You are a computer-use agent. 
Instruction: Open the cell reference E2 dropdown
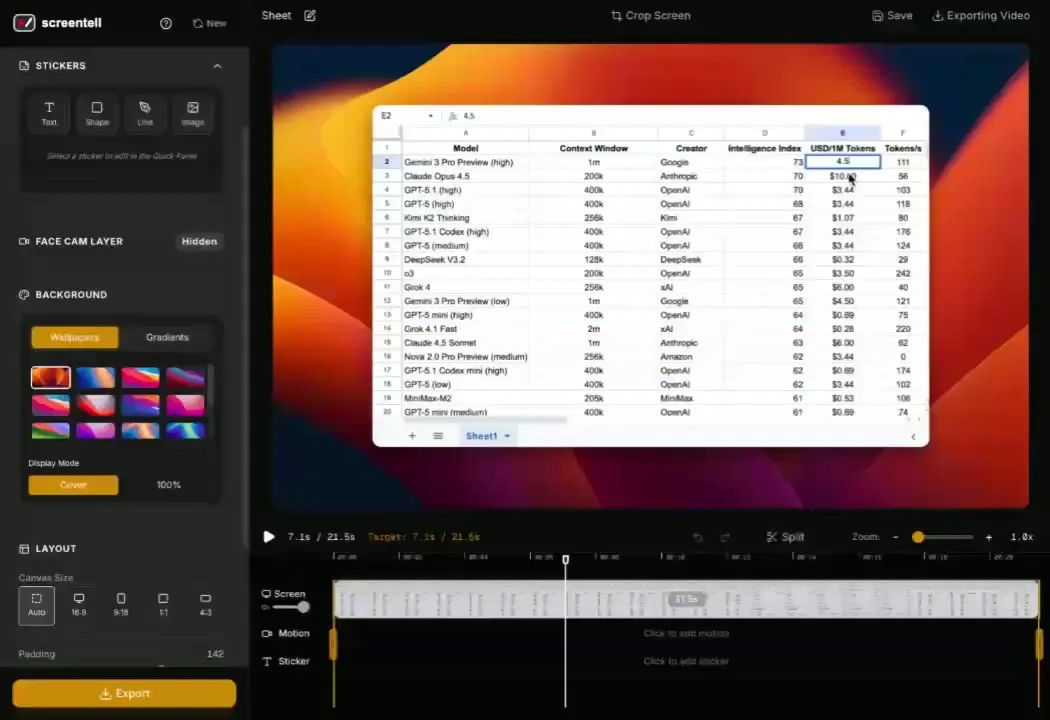coord(431,116)
